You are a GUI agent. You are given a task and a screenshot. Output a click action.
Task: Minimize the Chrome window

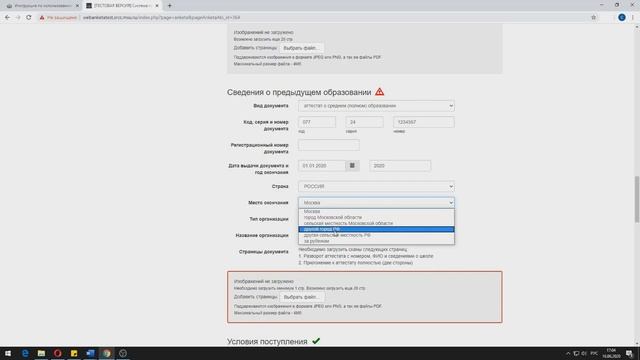pos(602,5)
